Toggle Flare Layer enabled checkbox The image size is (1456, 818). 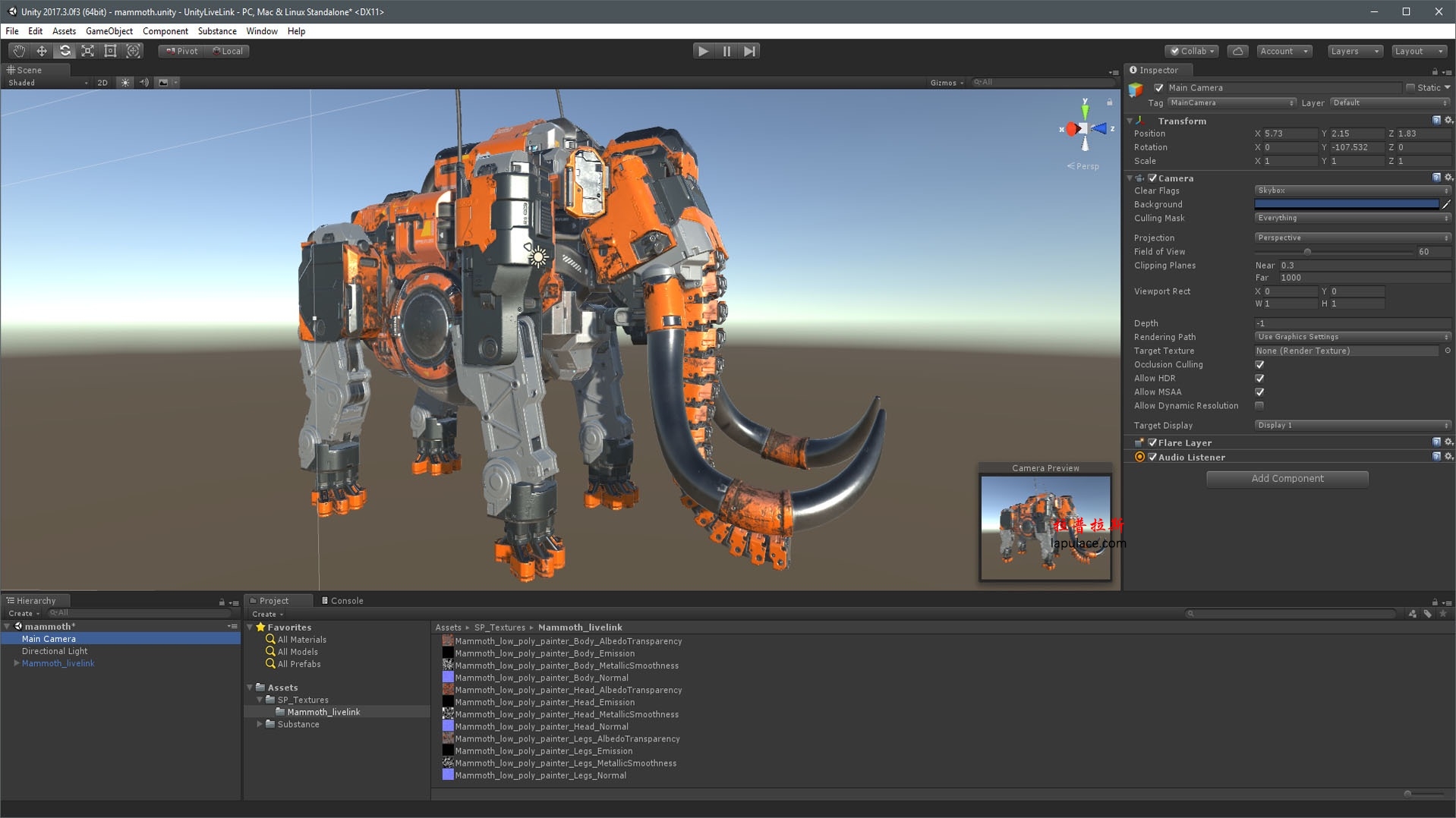[x=1152, y=443]
